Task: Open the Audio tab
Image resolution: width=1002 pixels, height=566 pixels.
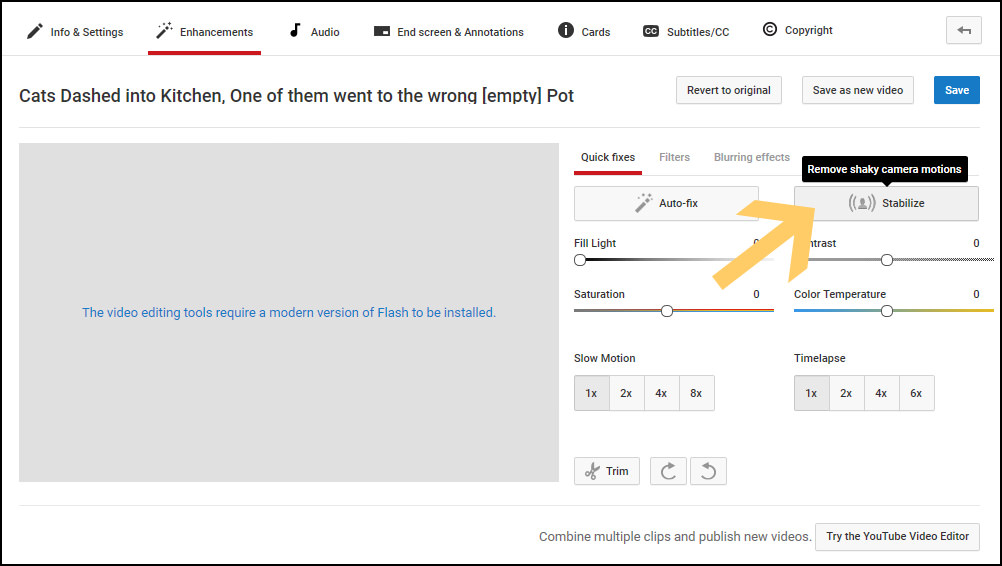Action: click(x=314, y=32)
